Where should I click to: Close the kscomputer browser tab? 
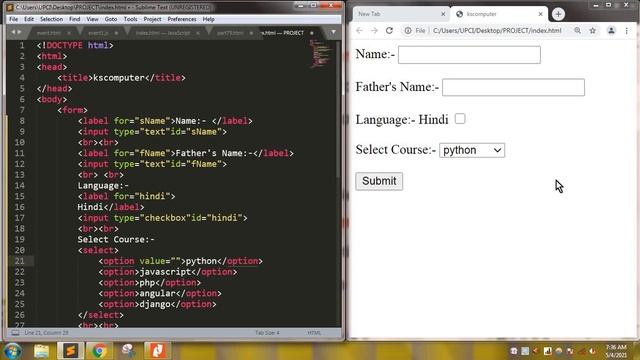coord(540,14)
